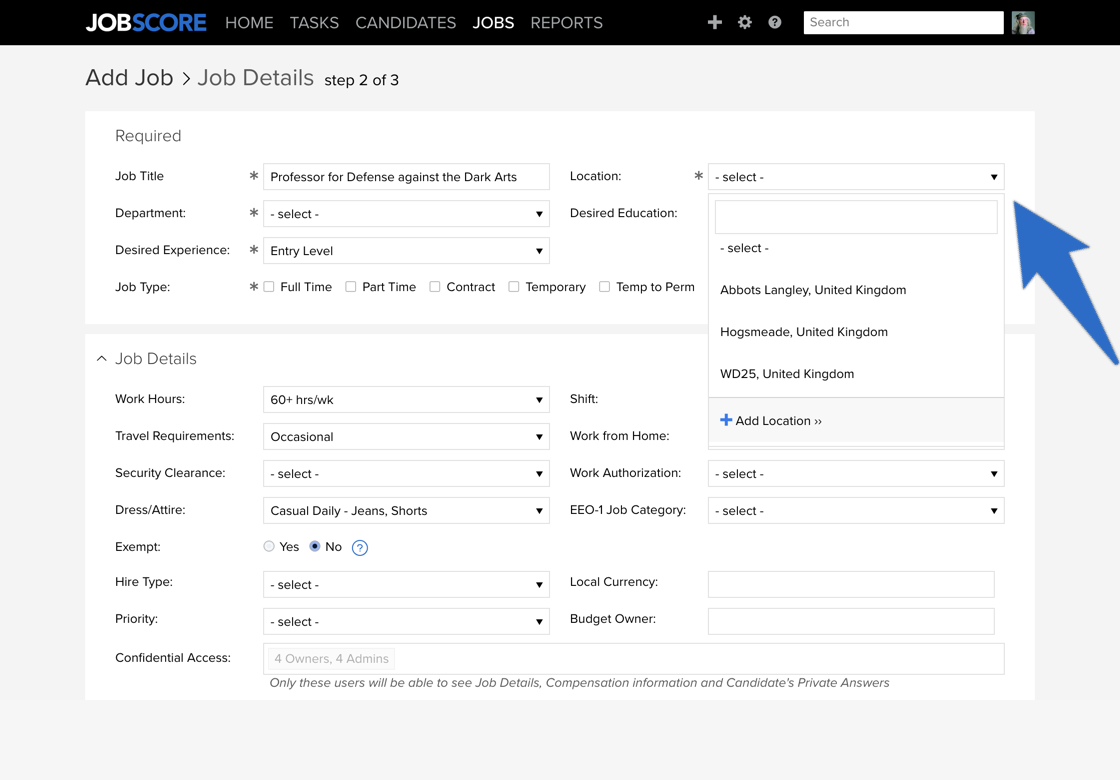The width and height of the screenshot is (1120, 780).
Task: Open the Hire Type dropdown
Action: click(x=406, y=584)
